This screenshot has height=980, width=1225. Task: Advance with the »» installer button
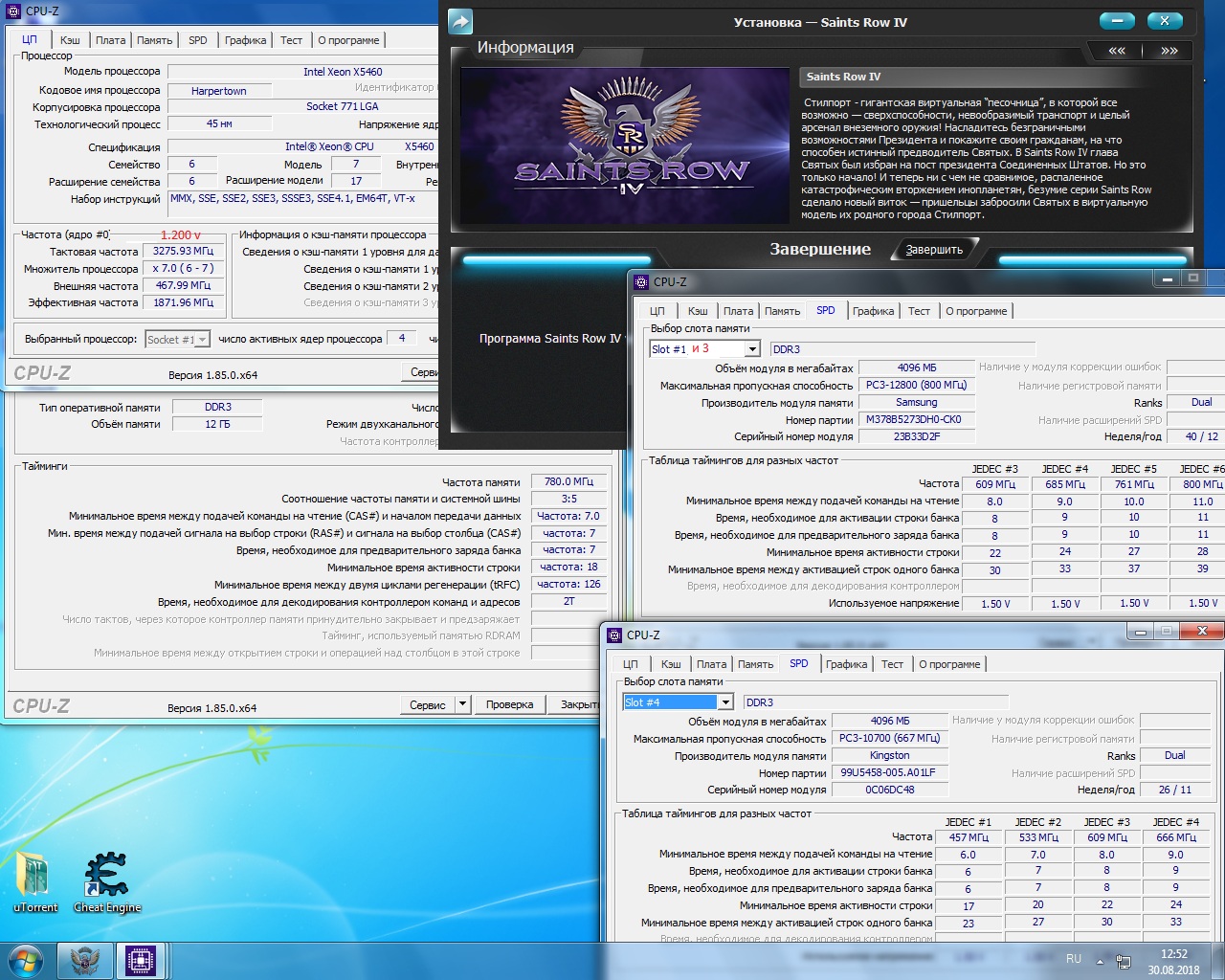point(1169,51)
